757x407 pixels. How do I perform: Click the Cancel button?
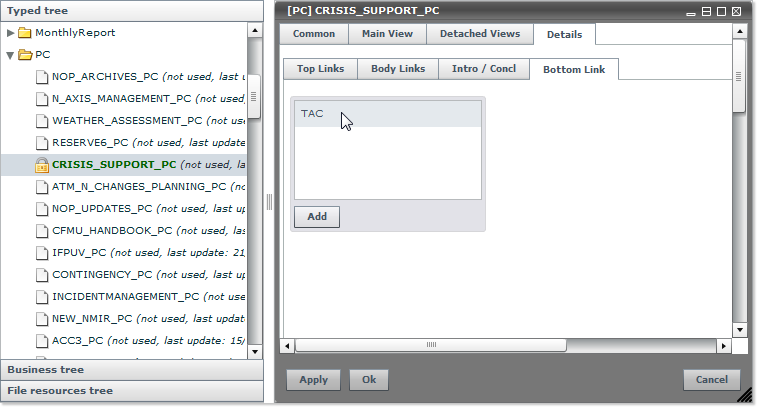(712, 380)
